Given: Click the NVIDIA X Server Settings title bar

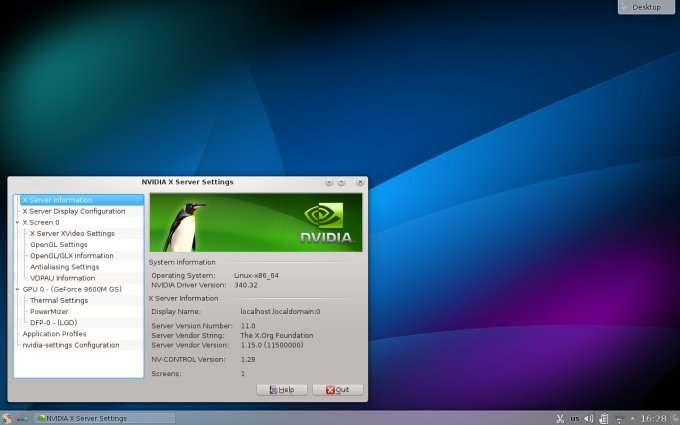Looking at the screenshot, I should click(187, 182).
